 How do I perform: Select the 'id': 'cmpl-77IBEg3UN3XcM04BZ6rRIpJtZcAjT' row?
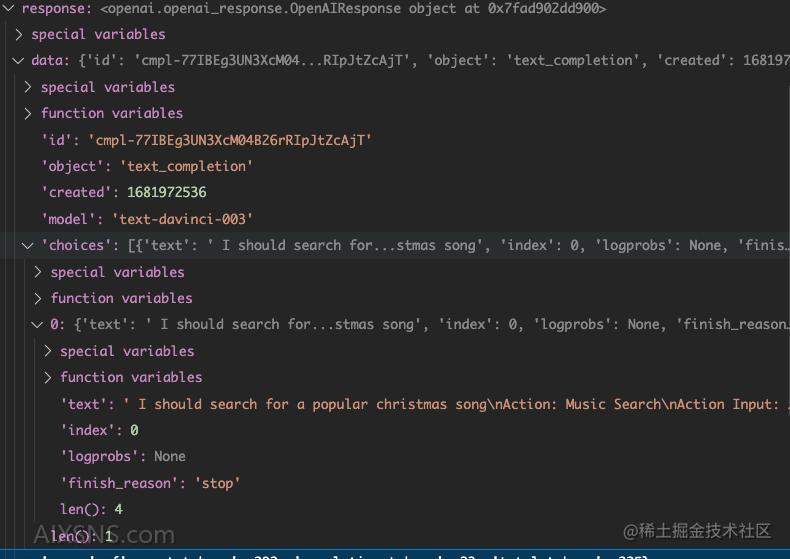pyautogui.click(x=395, y=140)
